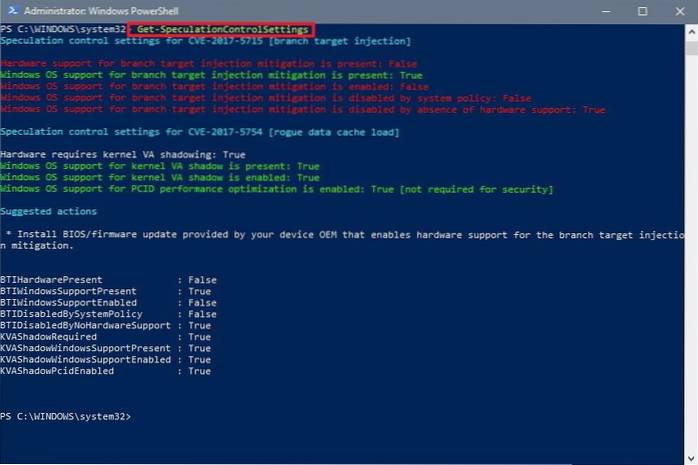Click the bottom PS C:\WINDOWS\system32> prompt
This screenshot has width=698, height=465.
pos(66,415)
